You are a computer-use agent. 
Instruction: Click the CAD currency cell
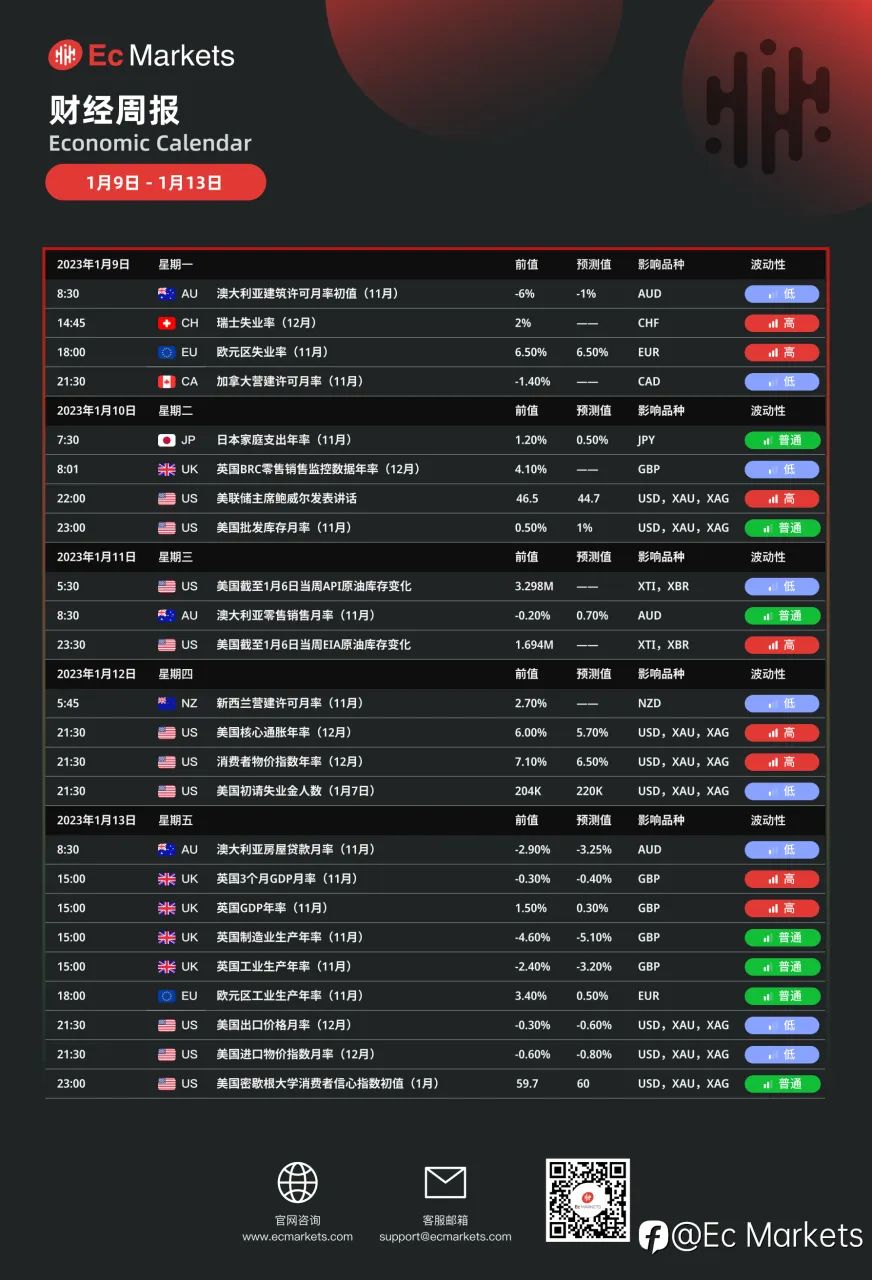[650, 381]
